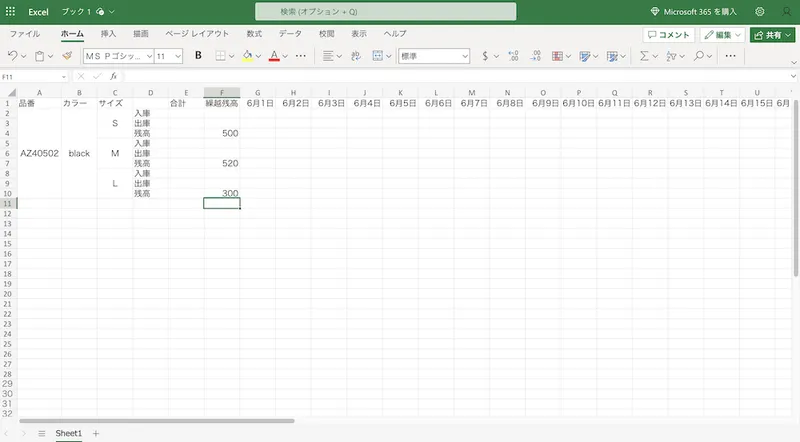Click the 共有 share button
Viewport: 800px width, 442px height.
(772, 35)
